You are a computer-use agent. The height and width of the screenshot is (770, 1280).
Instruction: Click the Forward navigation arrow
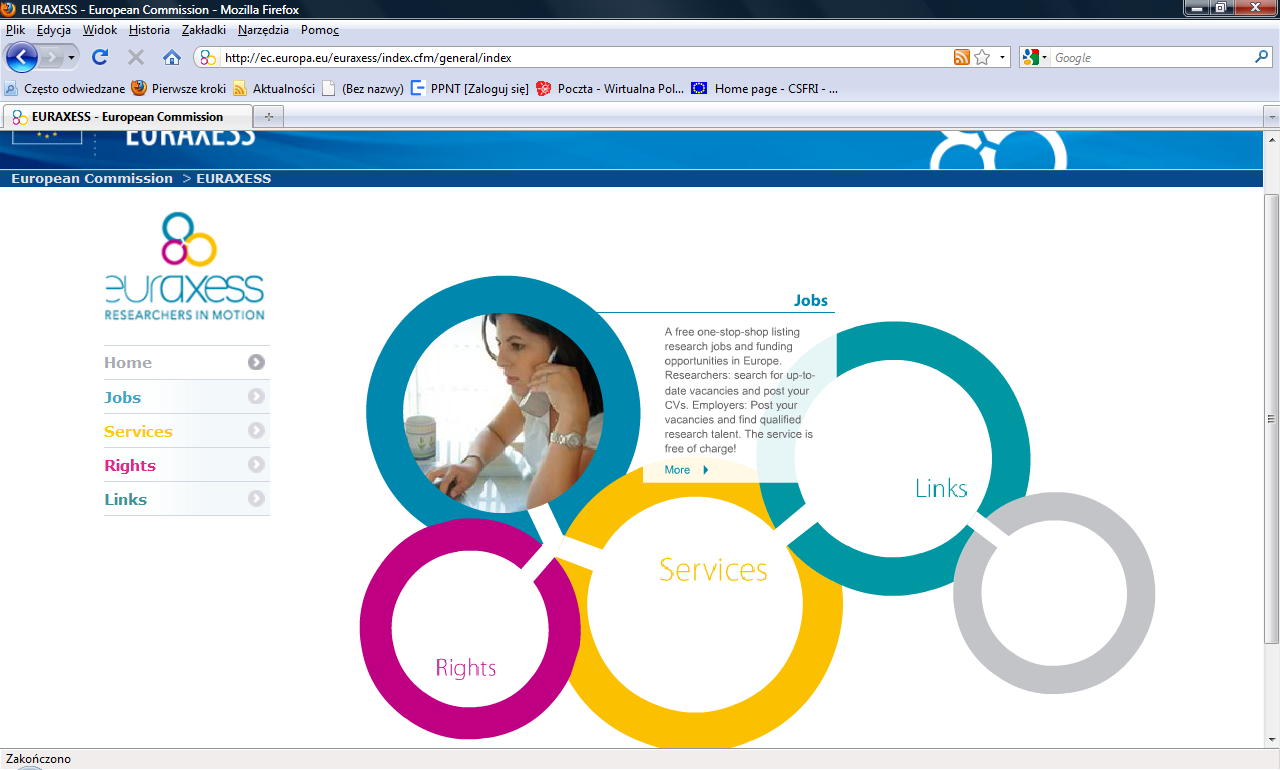52,57
